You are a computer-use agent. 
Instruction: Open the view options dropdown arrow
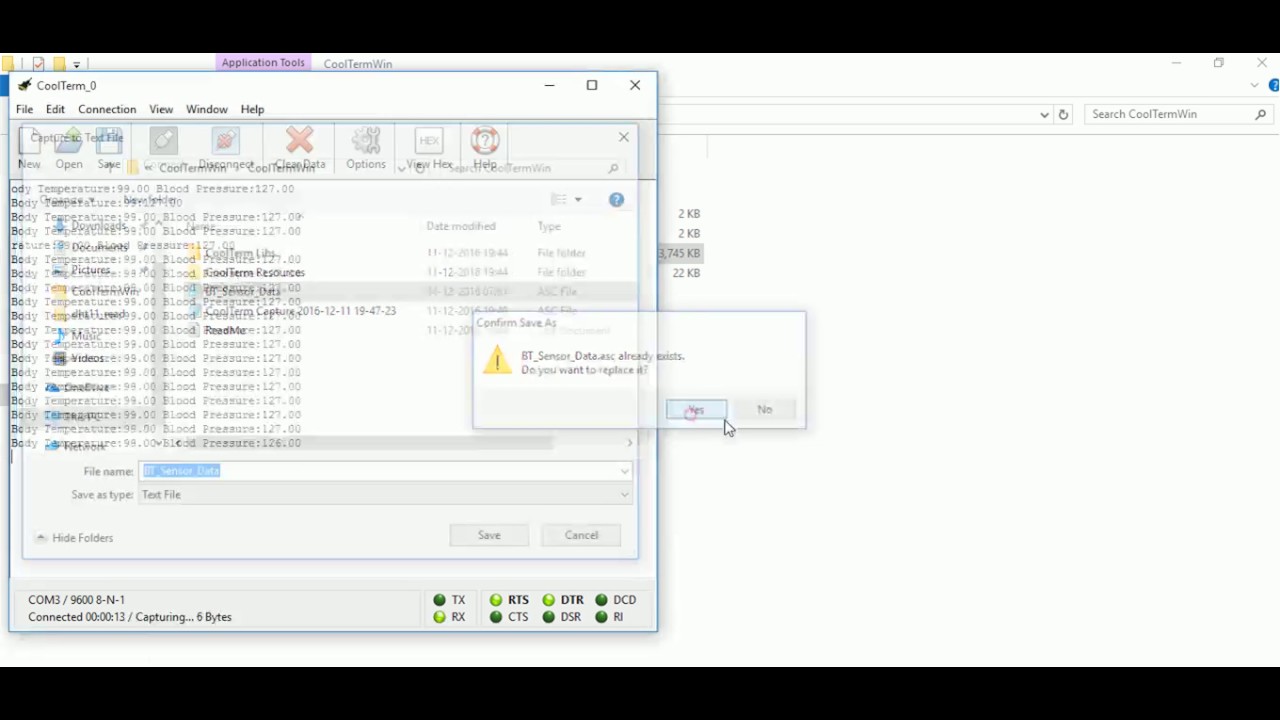click(578, 200)
